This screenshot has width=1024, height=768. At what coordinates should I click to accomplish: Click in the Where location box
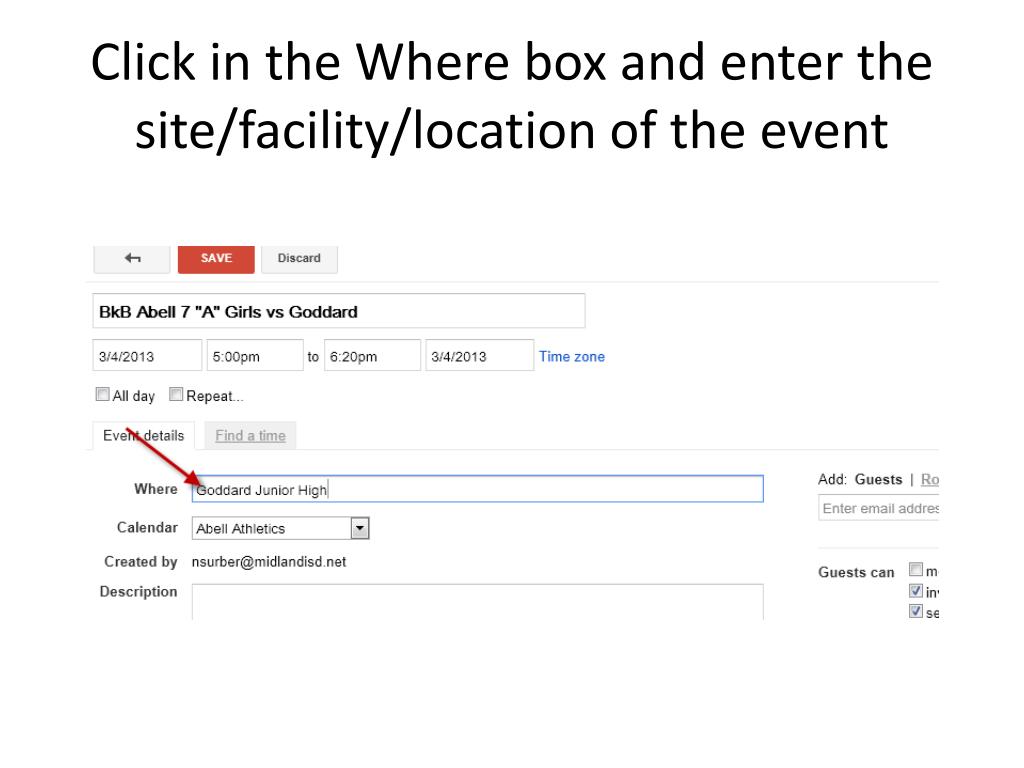477,489
